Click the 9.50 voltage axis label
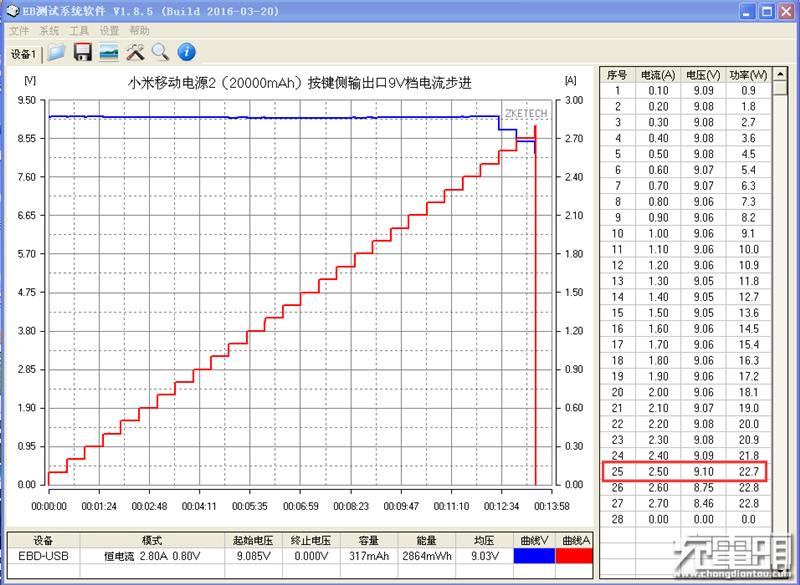 [27, 100]
